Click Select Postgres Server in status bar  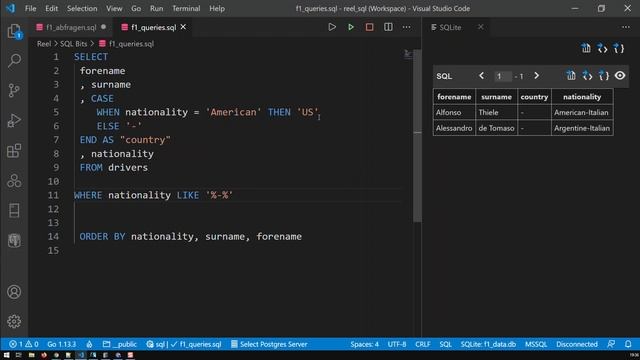[x=269, y=344]
